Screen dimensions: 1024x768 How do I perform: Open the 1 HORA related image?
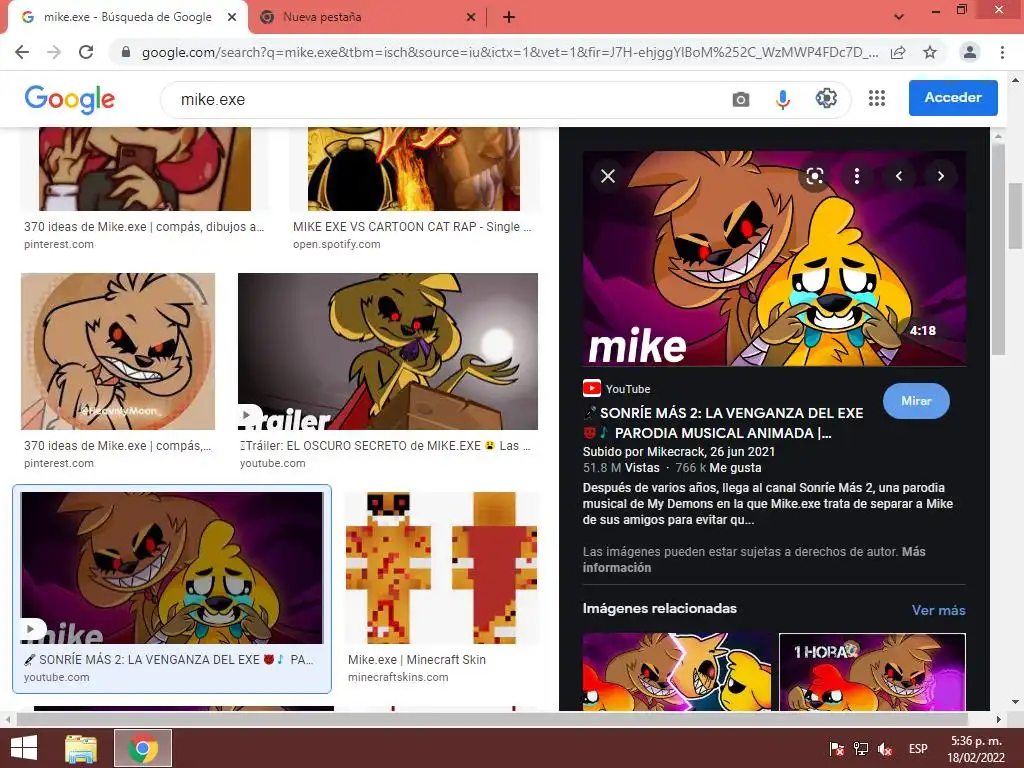[872, 671]
